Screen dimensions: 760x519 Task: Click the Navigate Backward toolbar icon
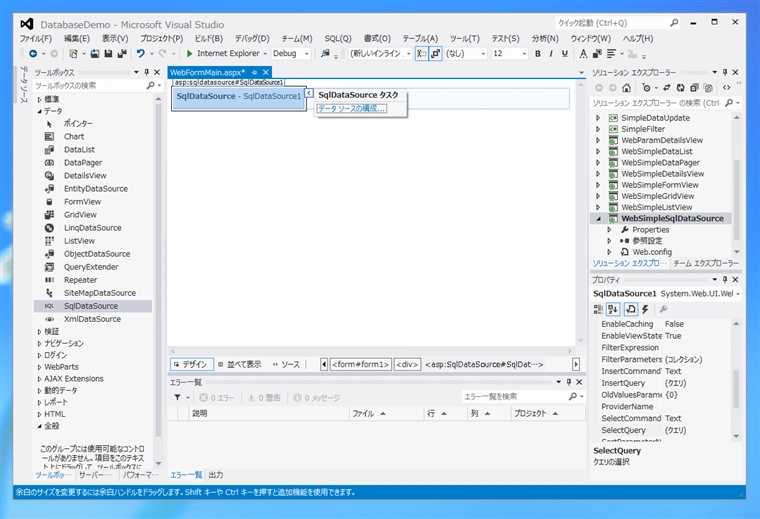tap(33, 54)
